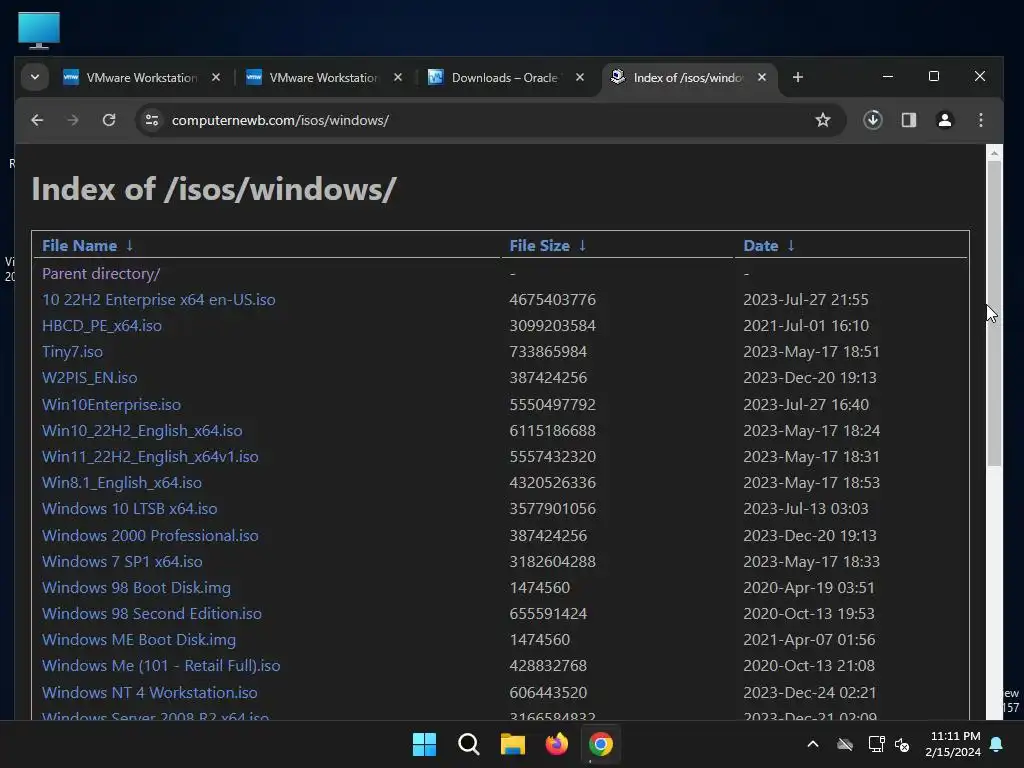The image size is (1024, 768).
Task: Close the Index of /isos/windows tab
Action: pos(761,77)
